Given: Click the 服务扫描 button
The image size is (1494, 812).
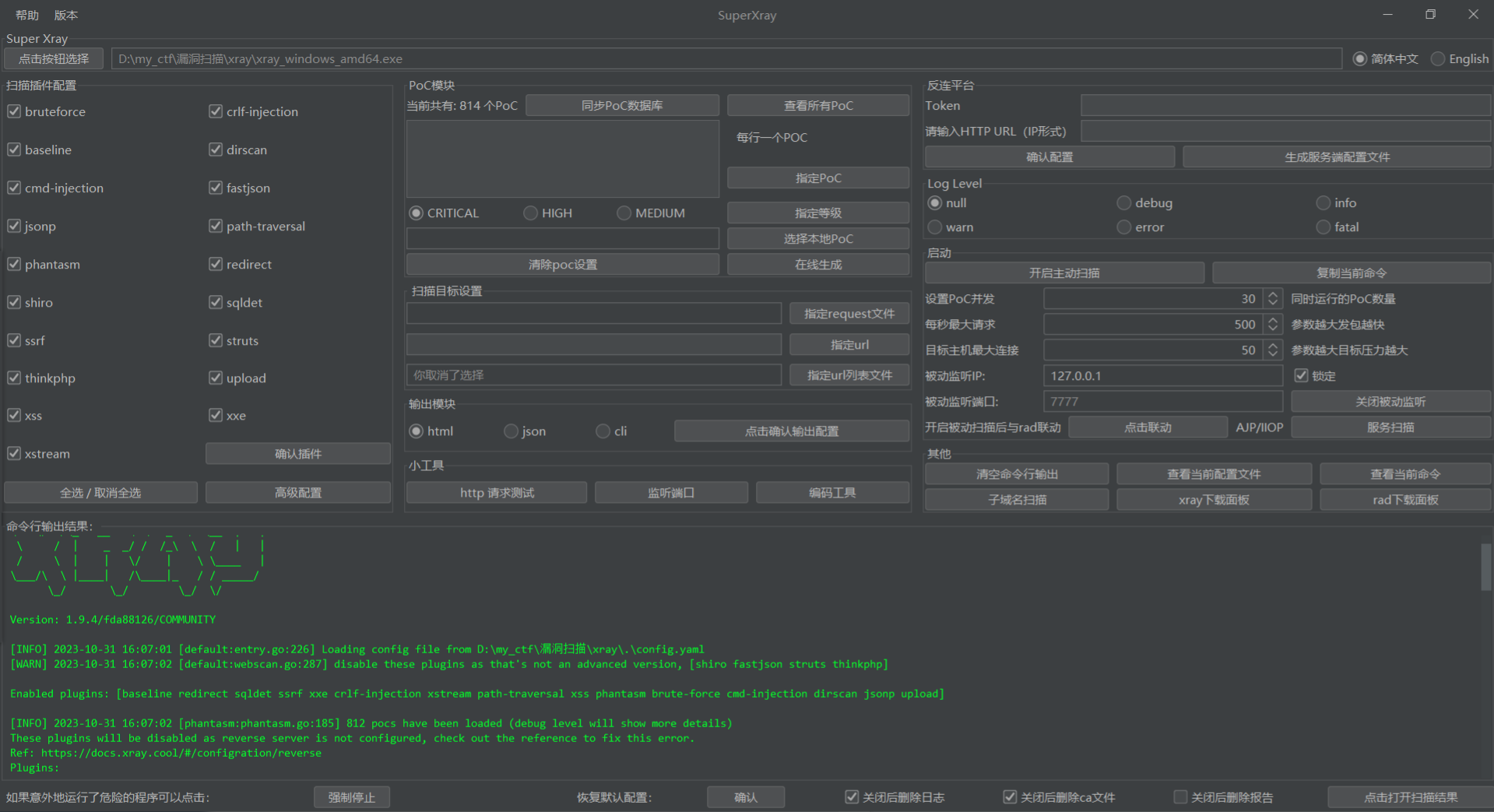Looking at the screenshot, I should 1390,427.
